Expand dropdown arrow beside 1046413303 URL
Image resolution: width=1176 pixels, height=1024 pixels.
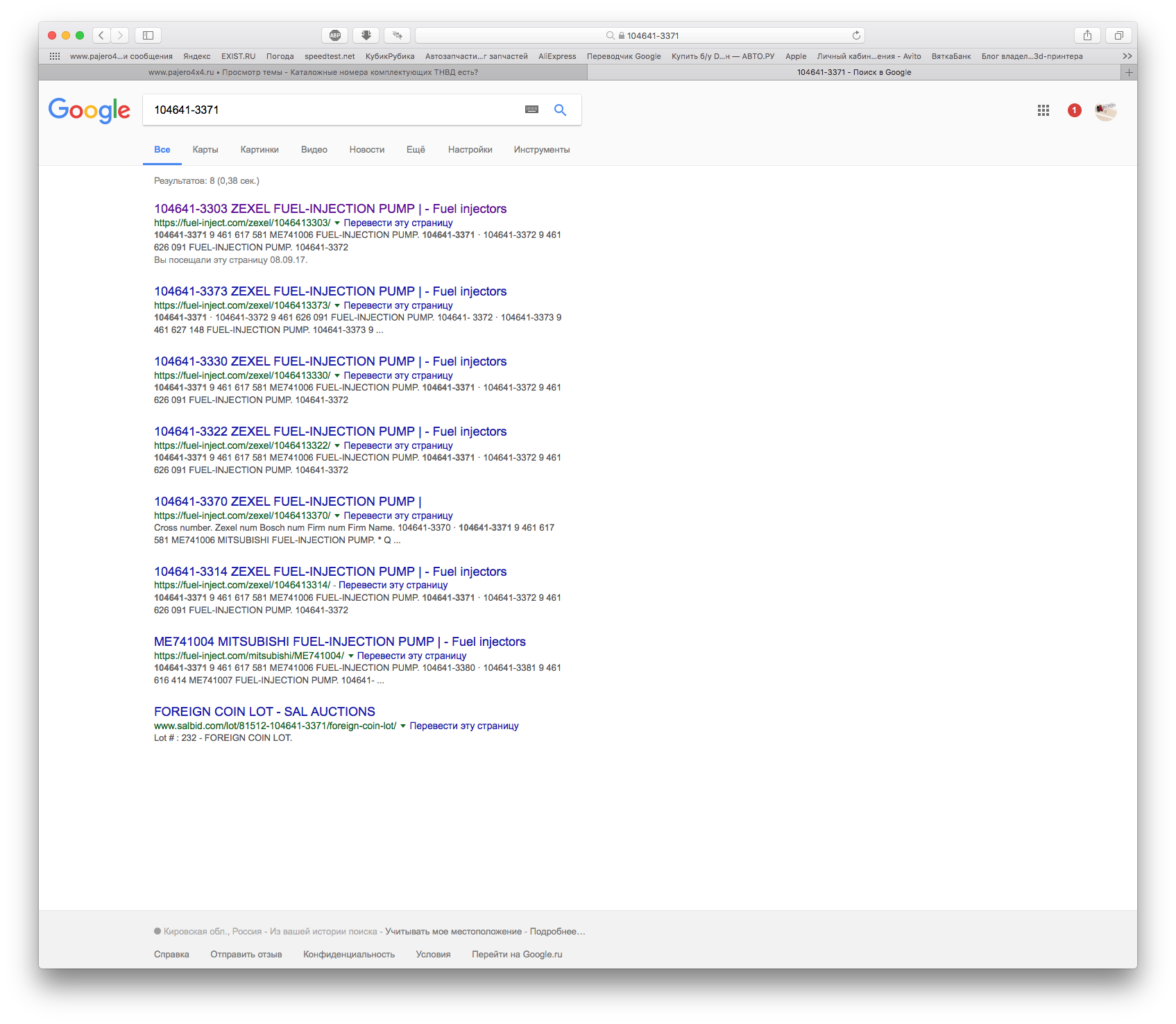point(337,223)
